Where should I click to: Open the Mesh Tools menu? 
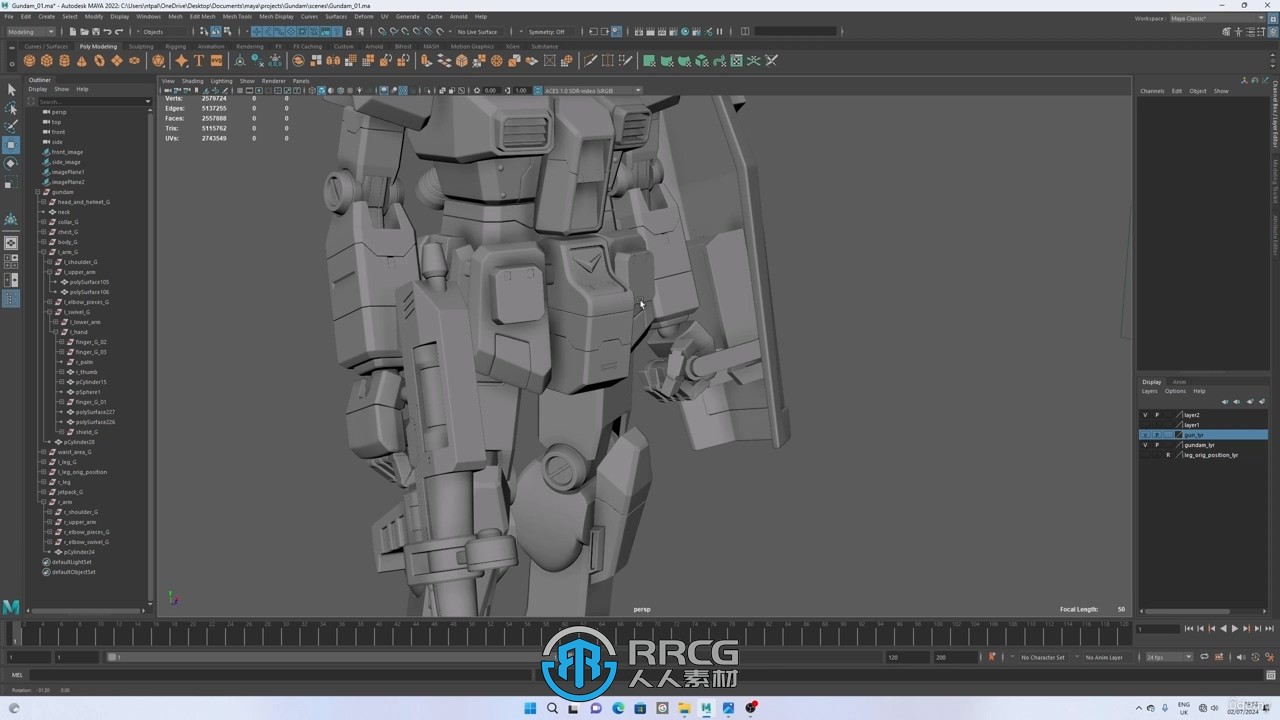point(237,16)
